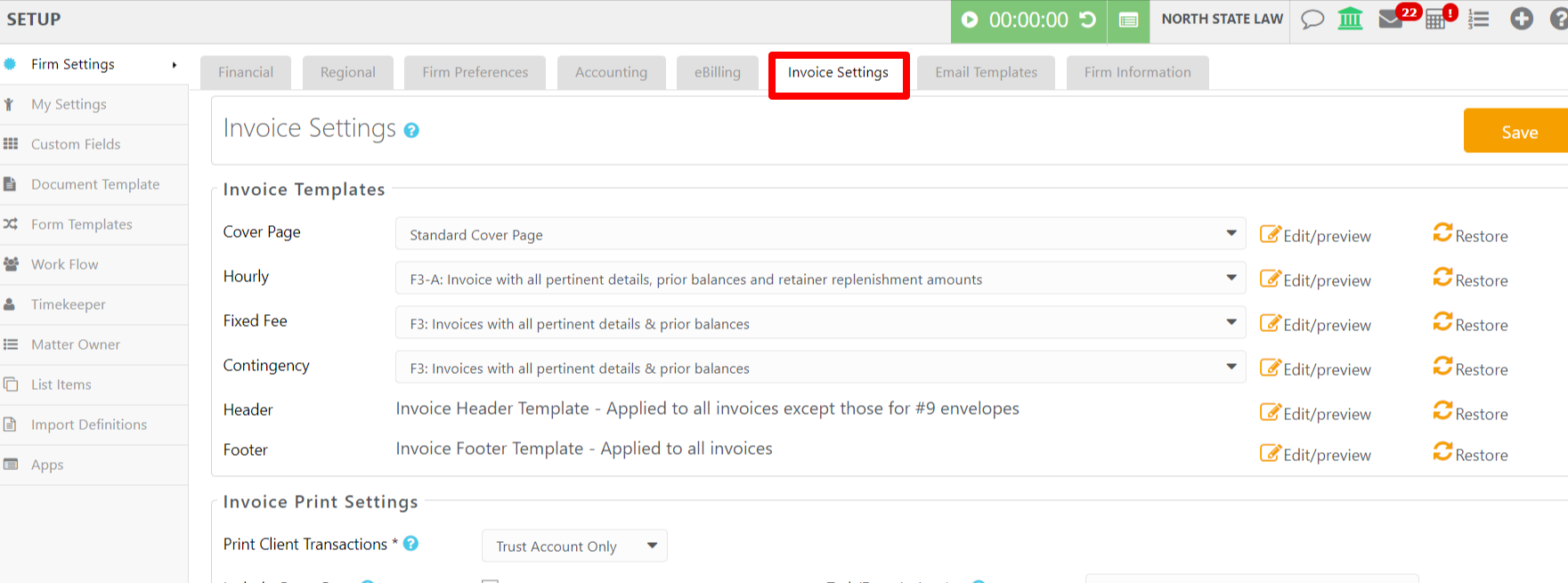Restore the Hourly template
Image resolution: width=1568 pixels, height=583 pixels.
point(1470,279)
